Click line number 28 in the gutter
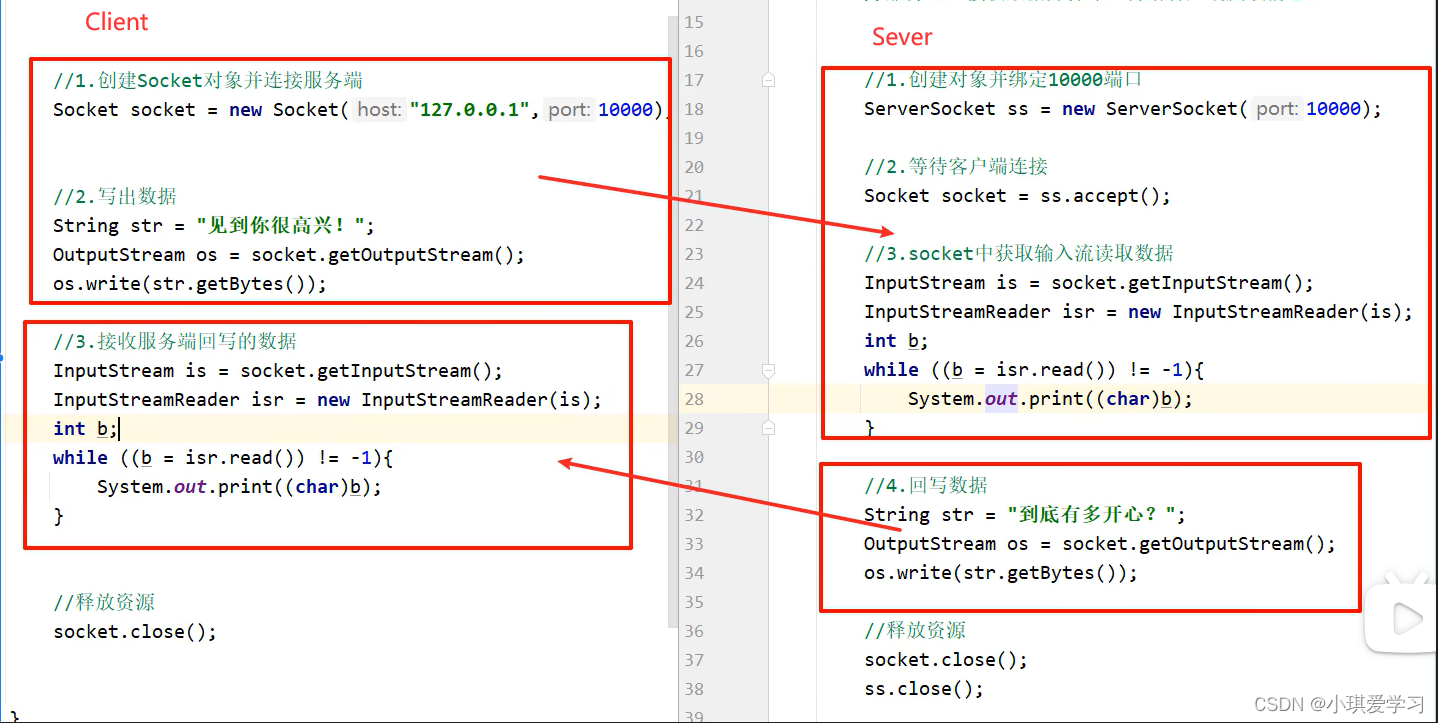 click(694, 399)
